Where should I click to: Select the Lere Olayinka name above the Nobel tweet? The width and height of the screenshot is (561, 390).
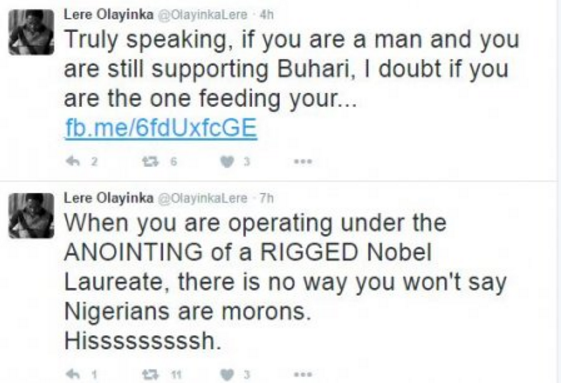[108, 198]
